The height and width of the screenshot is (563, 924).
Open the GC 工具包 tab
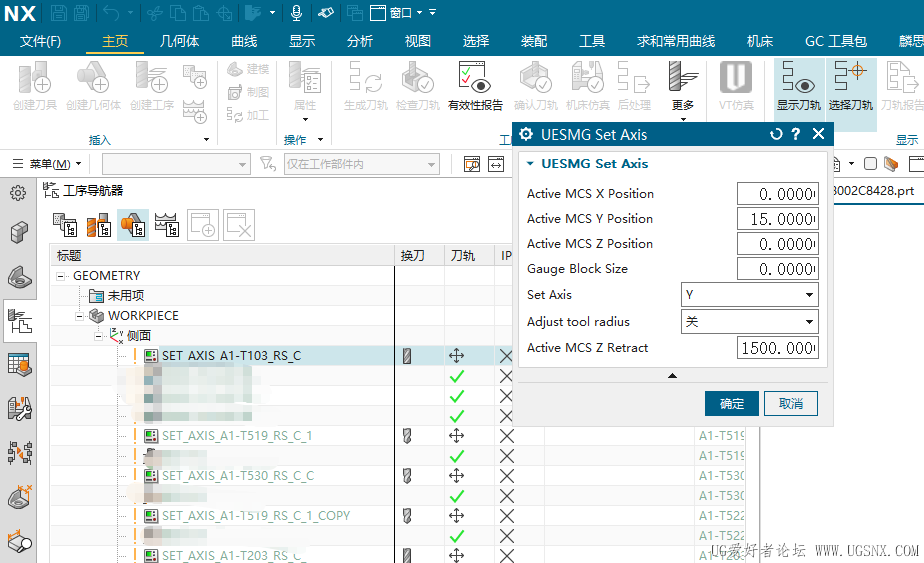tap(836, 41)
